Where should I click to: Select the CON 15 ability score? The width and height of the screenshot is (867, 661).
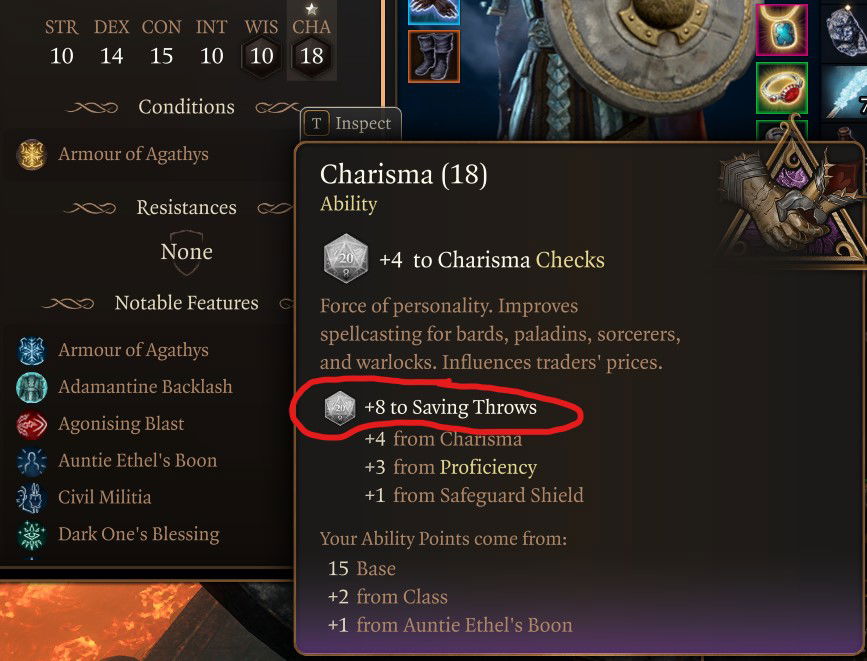point(161,44)
